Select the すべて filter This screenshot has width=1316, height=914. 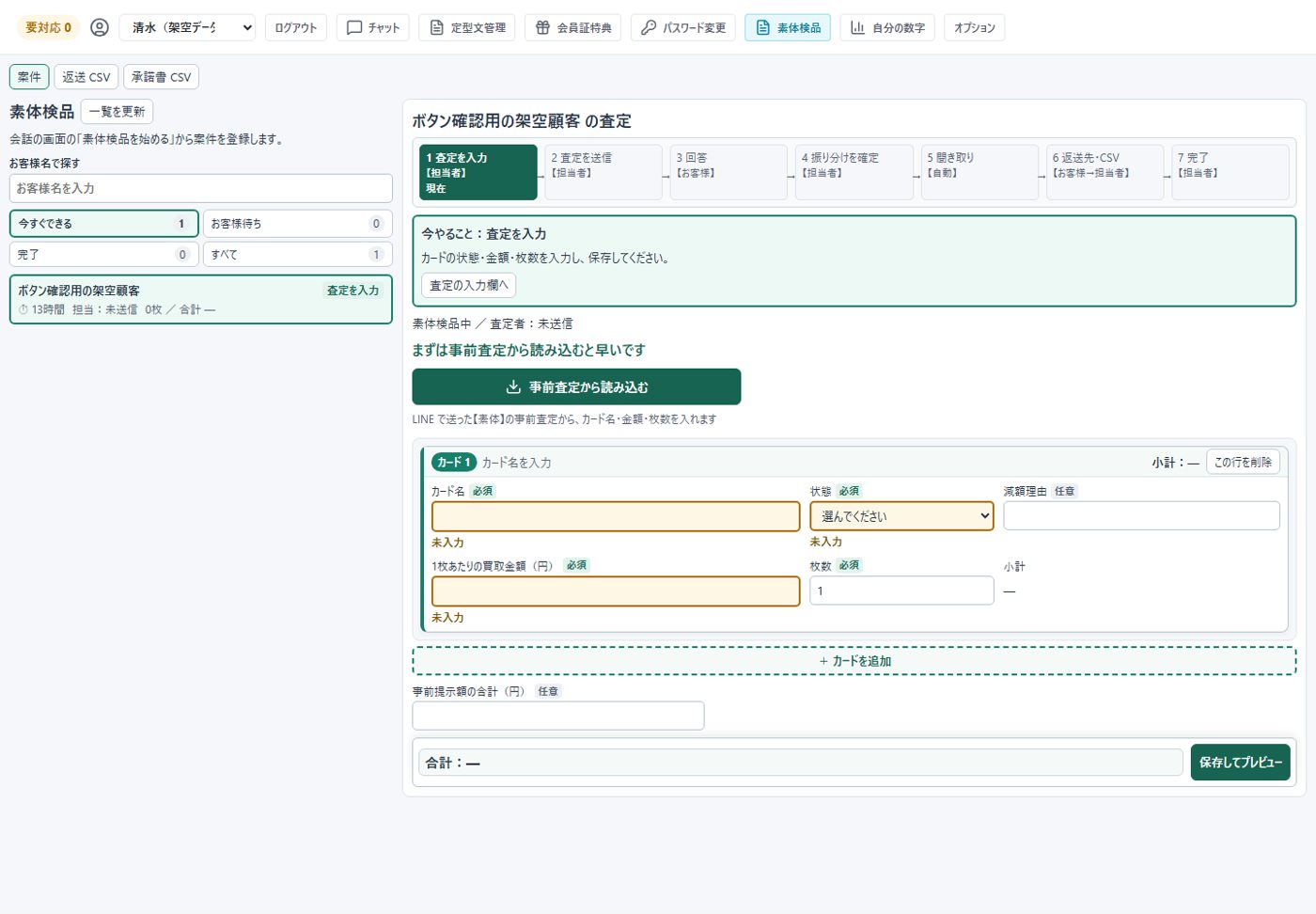coord(298,255)
